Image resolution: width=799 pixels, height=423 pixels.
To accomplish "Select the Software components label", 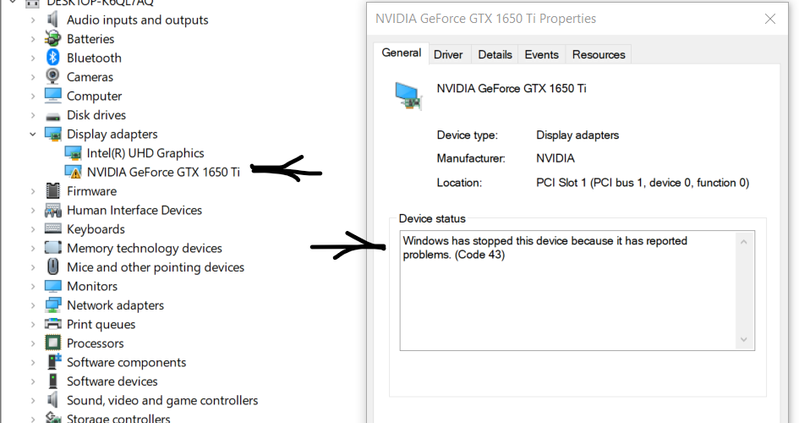I will pyautogui.click(x=126, y=362).
